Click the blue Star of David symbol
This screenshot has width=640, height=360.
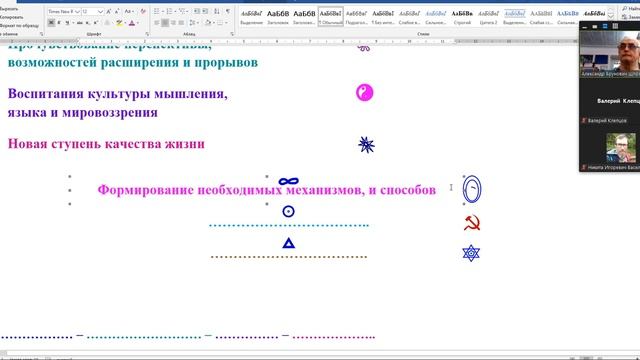[x=471, y=253]
